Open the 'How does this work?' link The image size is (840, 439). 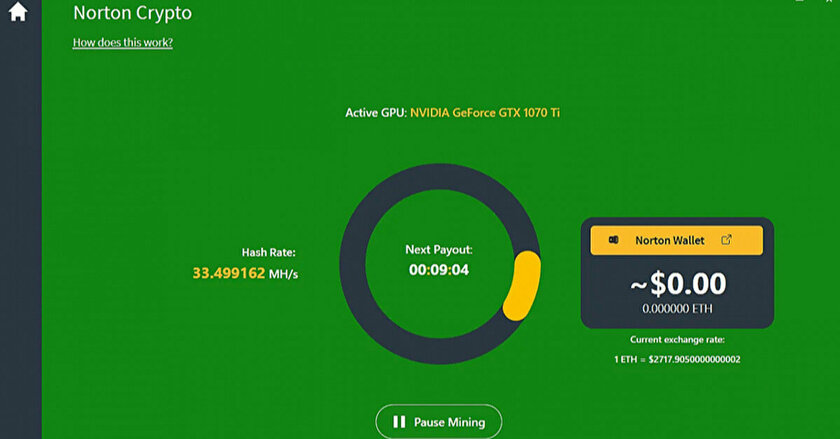pos(122,42)
